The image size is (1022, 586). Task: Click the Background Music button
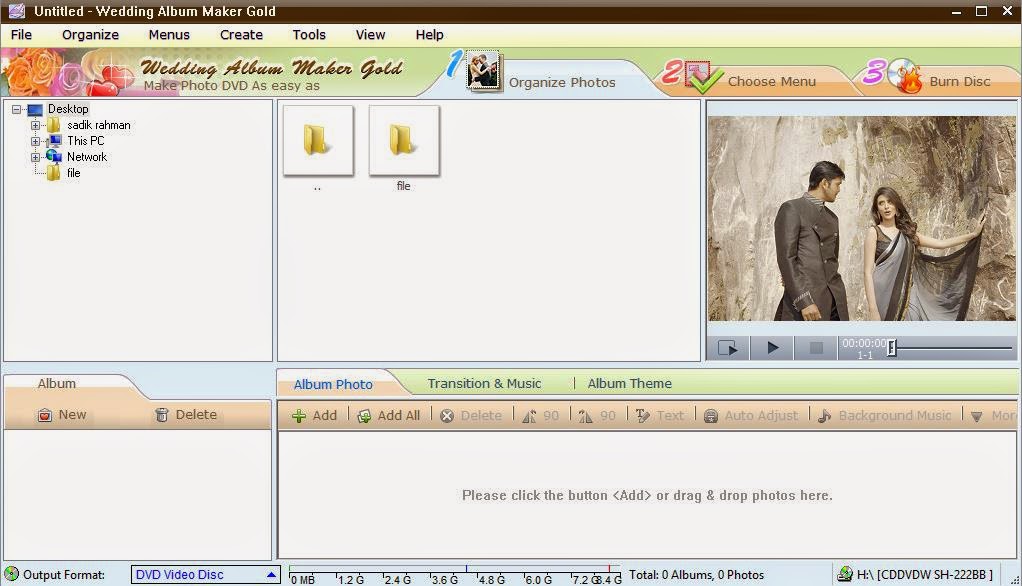point(885,415)
